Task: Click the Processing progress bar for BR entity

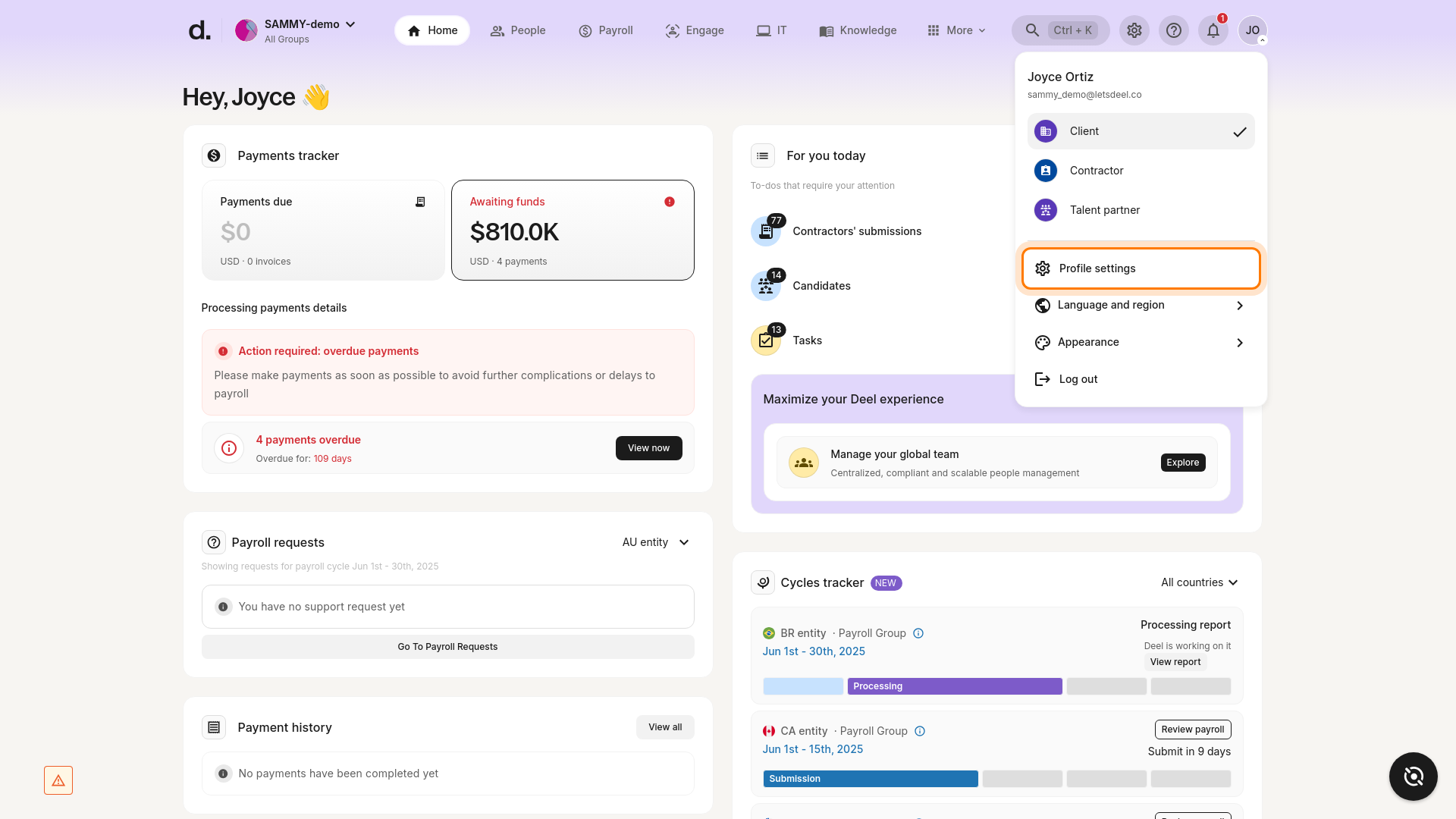Action: 955,686
